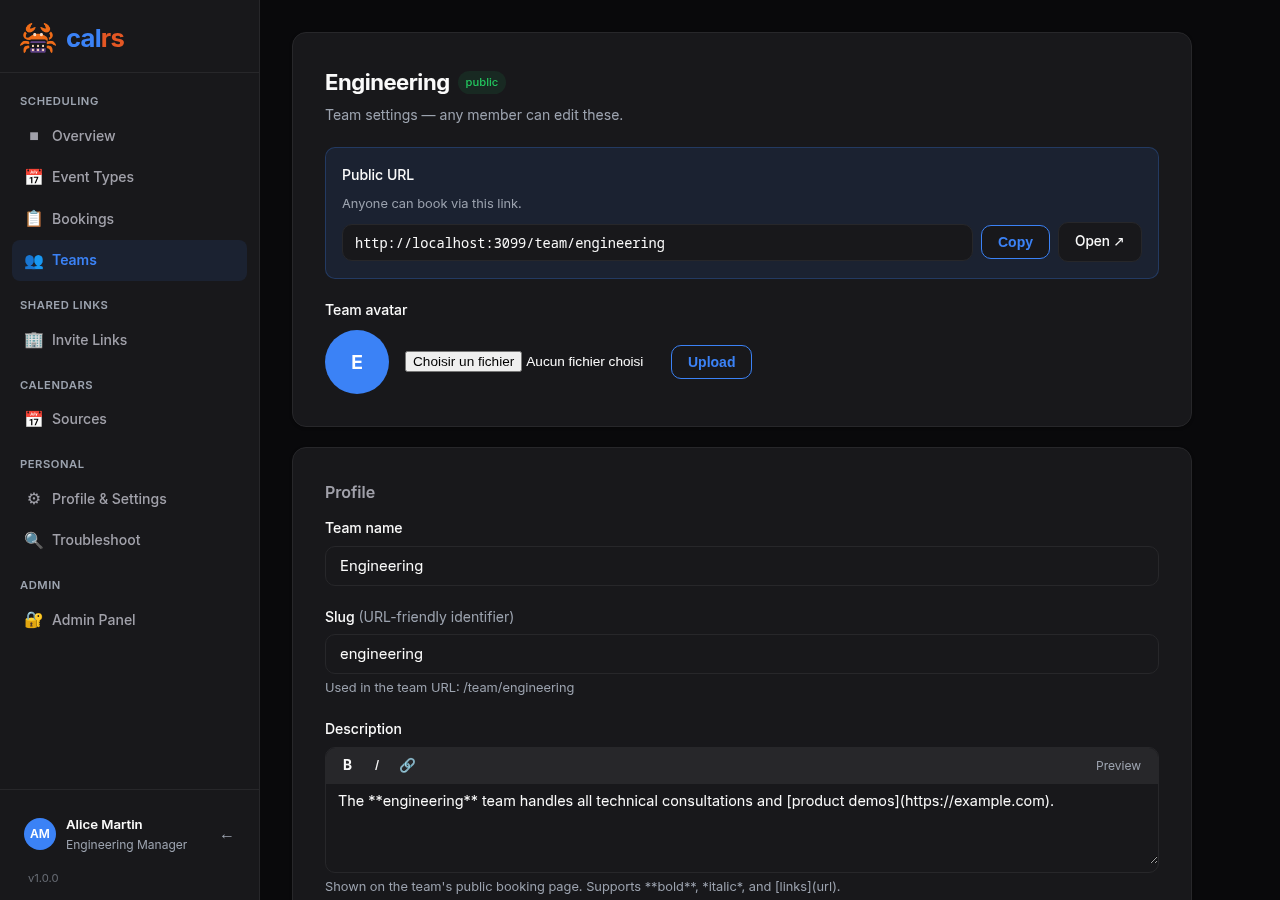Upload the team avatar
Screen dimensions: 1280x900
click(710, 362)
